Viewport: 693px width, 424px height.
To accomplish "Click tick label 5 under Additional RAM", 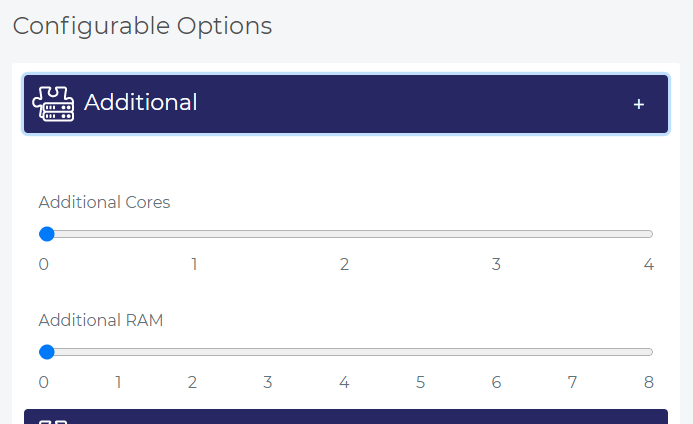I will click(x=420, y=382).
